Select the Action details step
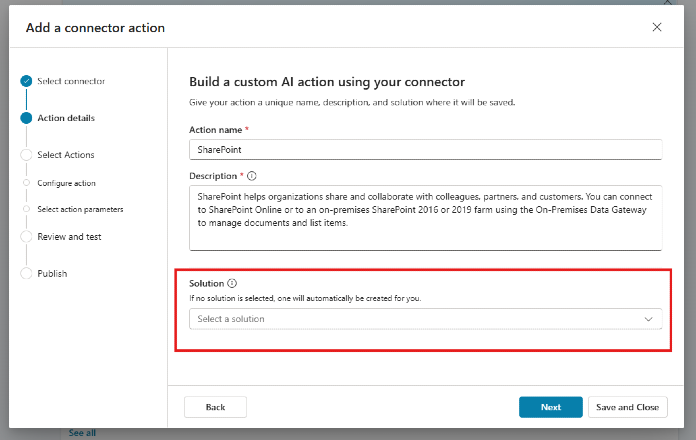696x440 pixels. tap(66, 118)
